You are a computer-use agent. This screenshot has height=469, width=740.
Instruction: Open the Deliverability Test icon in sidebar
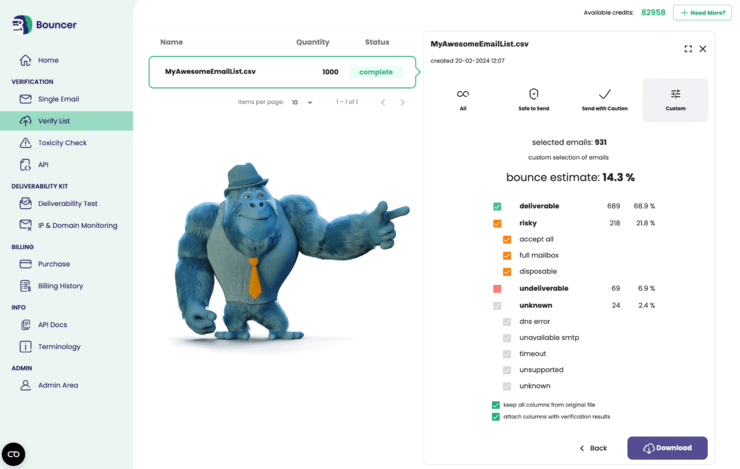[x=26, y=204]
